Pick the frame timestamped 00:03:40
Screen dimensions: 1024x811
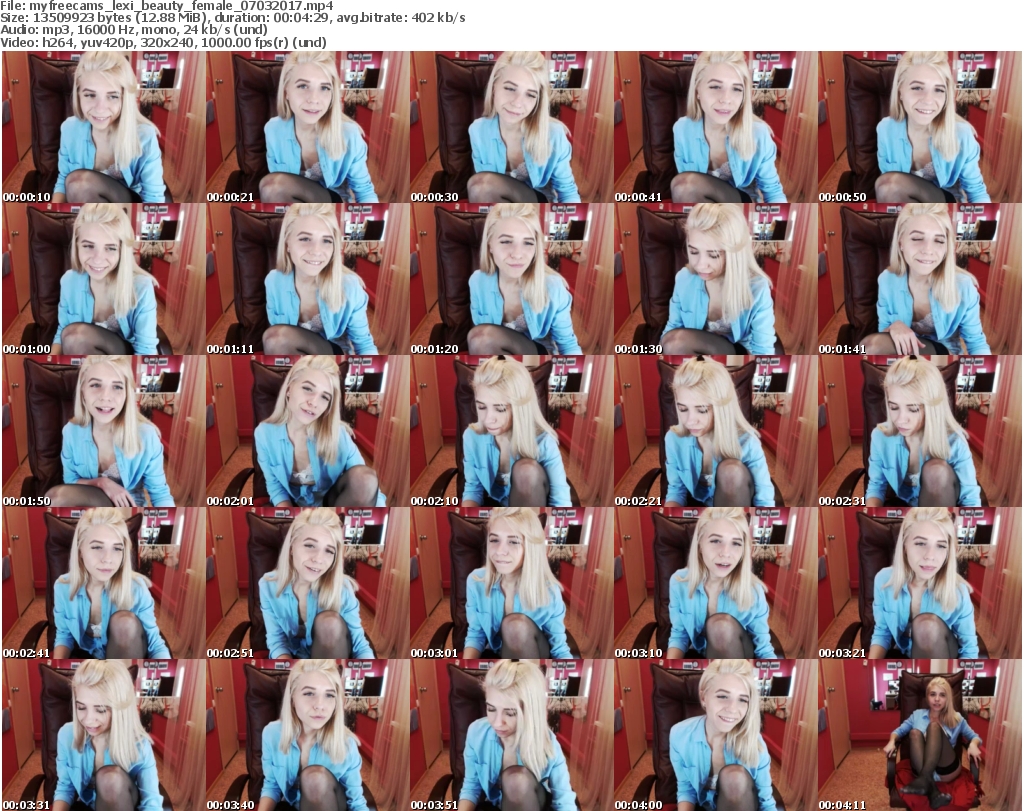click(308, 735)
